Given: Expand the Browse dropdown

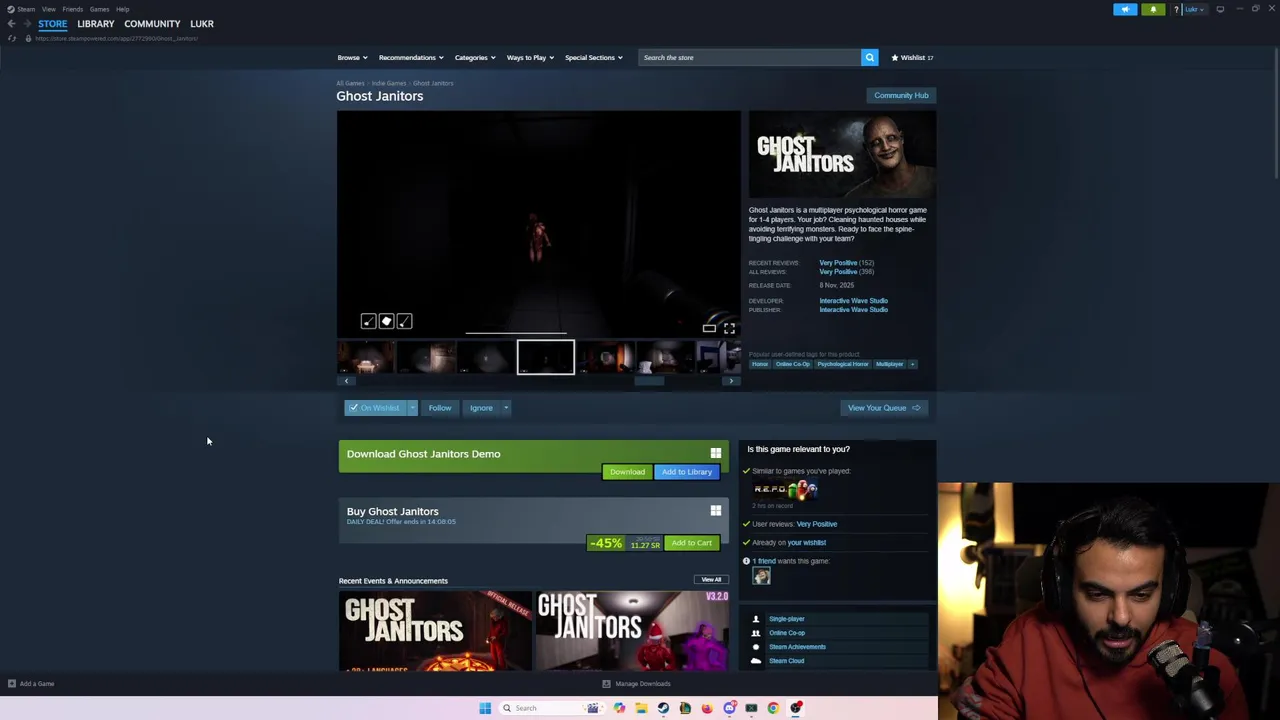Looking at the screenshot, I should (352, 58).
